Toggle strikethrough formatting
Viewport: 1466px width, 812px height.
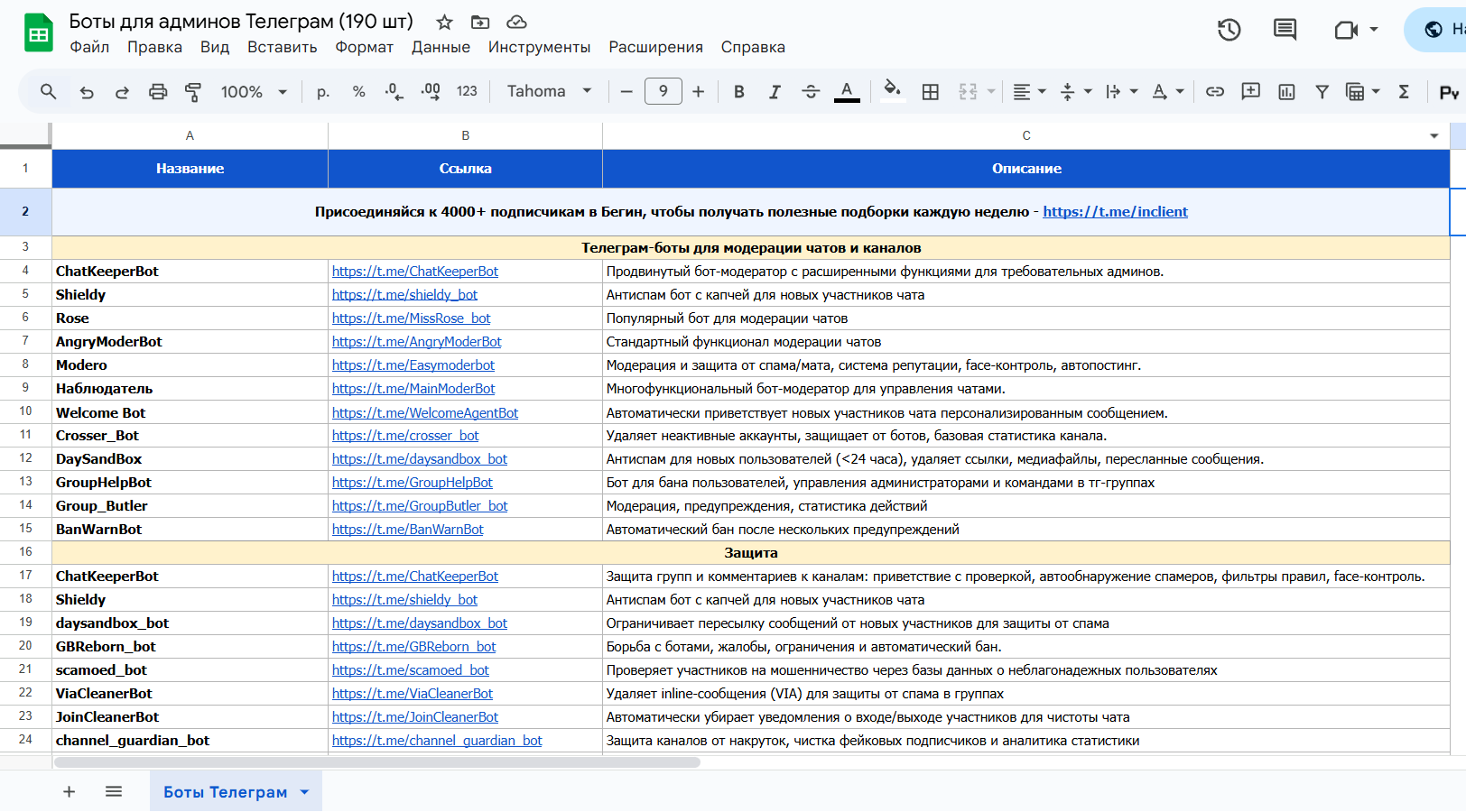[811, 92]
